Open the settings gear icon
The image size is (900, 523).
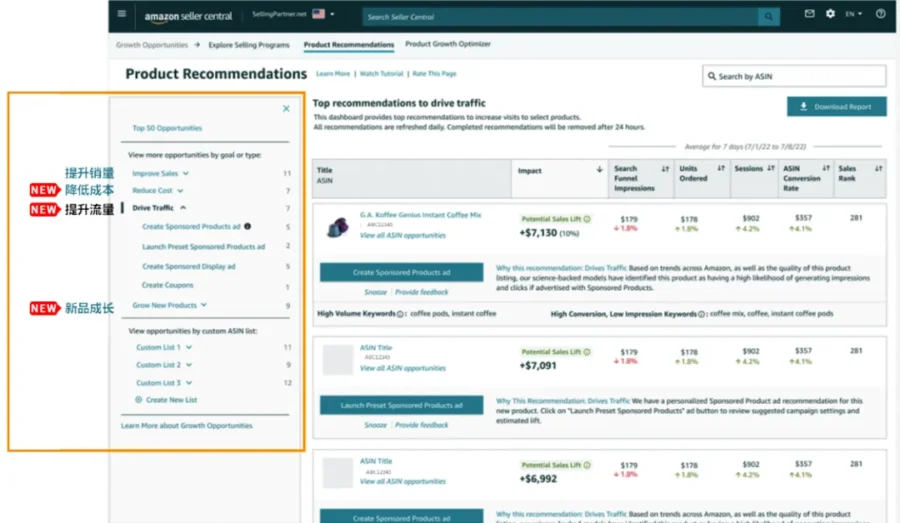tap(830, 13)
